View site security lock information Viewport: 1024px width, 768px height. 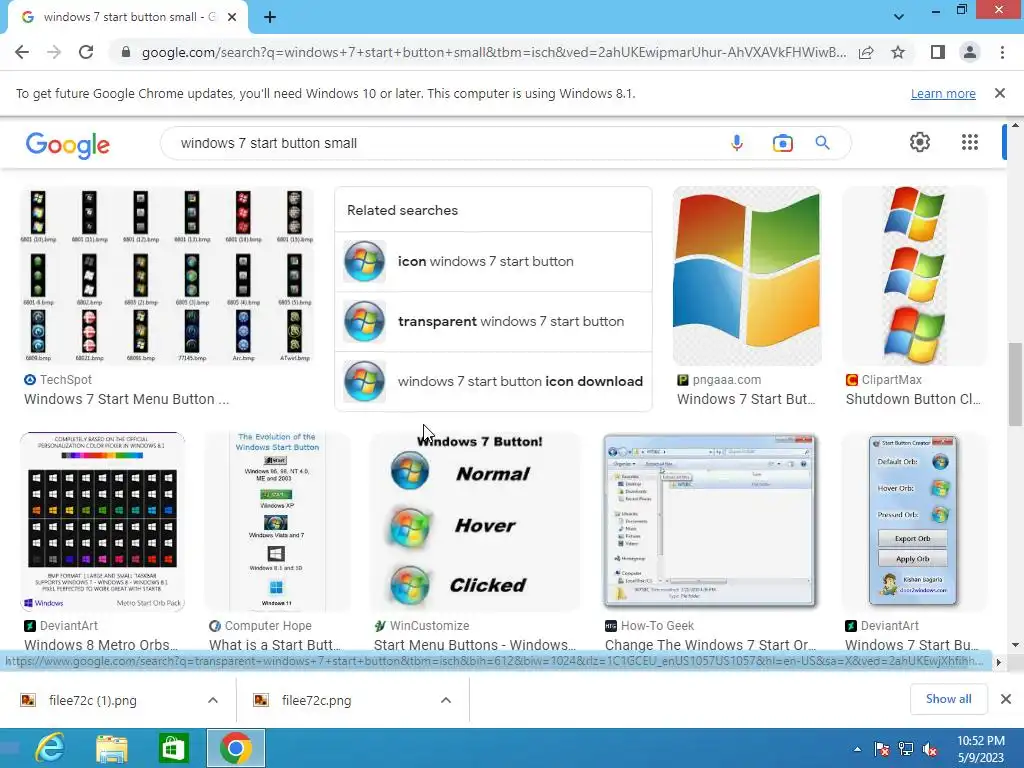(126, 52)
